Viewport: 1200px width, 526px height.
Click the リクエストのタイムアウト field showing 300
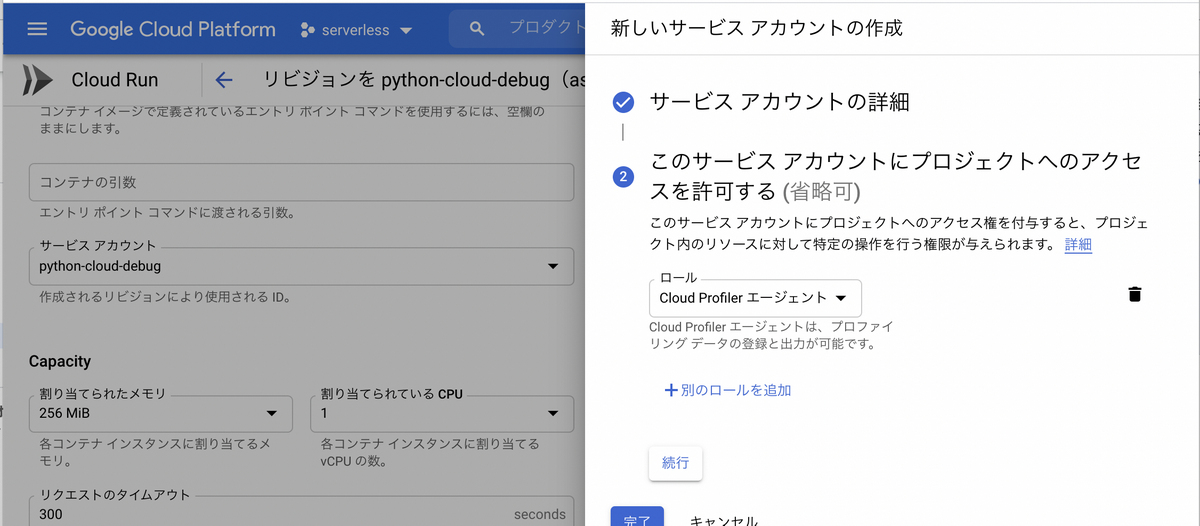coord(301,510)
